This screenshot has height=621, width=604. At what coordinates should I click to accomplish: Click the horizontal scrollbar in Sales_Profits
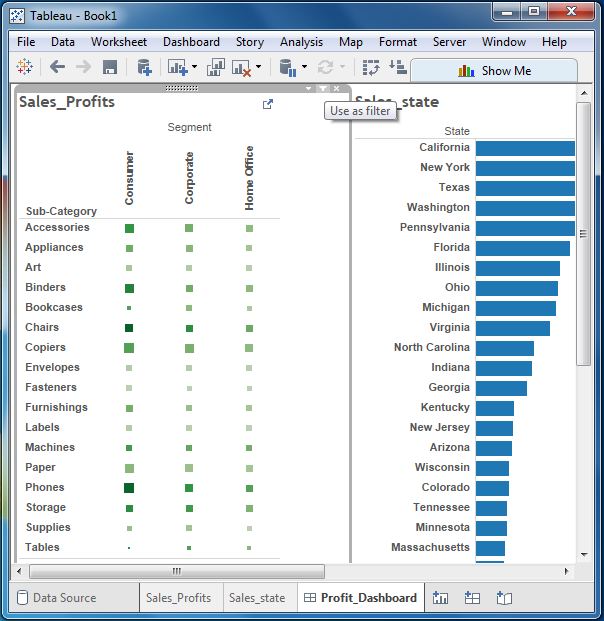[176, 572]
